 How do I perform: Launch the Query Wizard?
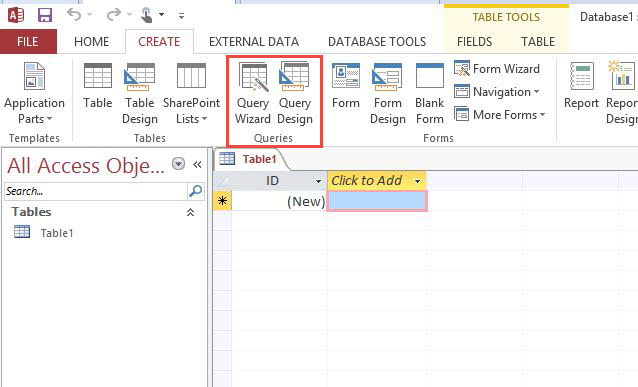point(253,93)
